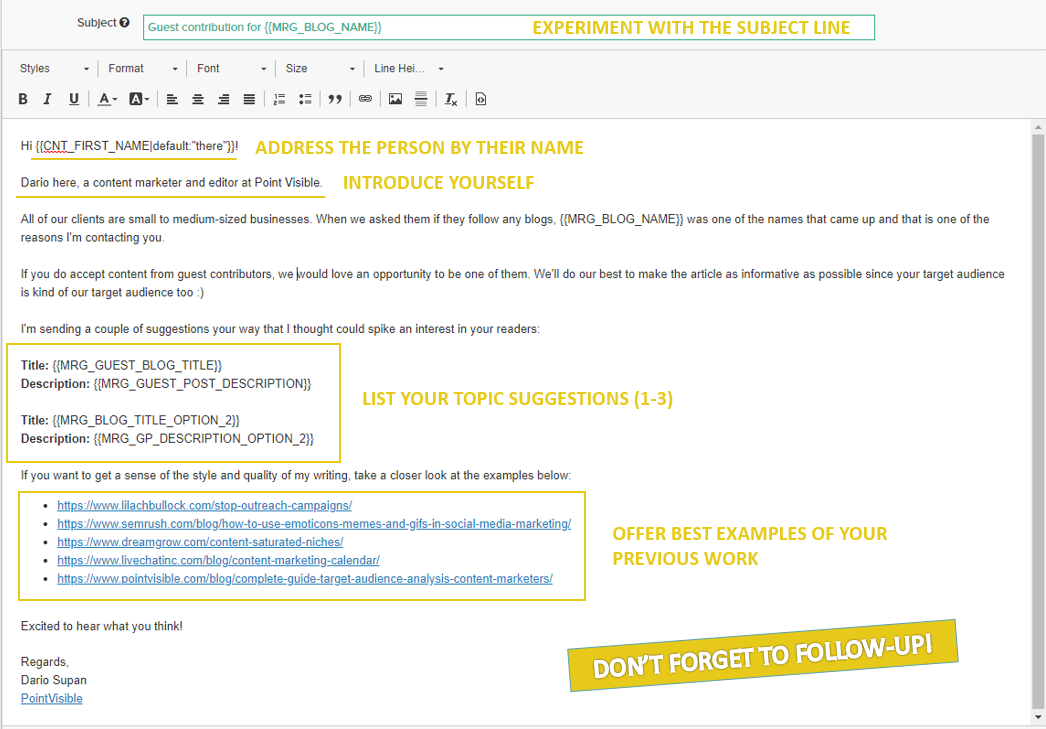Justify the text
The width and height of the screenshot is (1046, 729).
[249, 99]
